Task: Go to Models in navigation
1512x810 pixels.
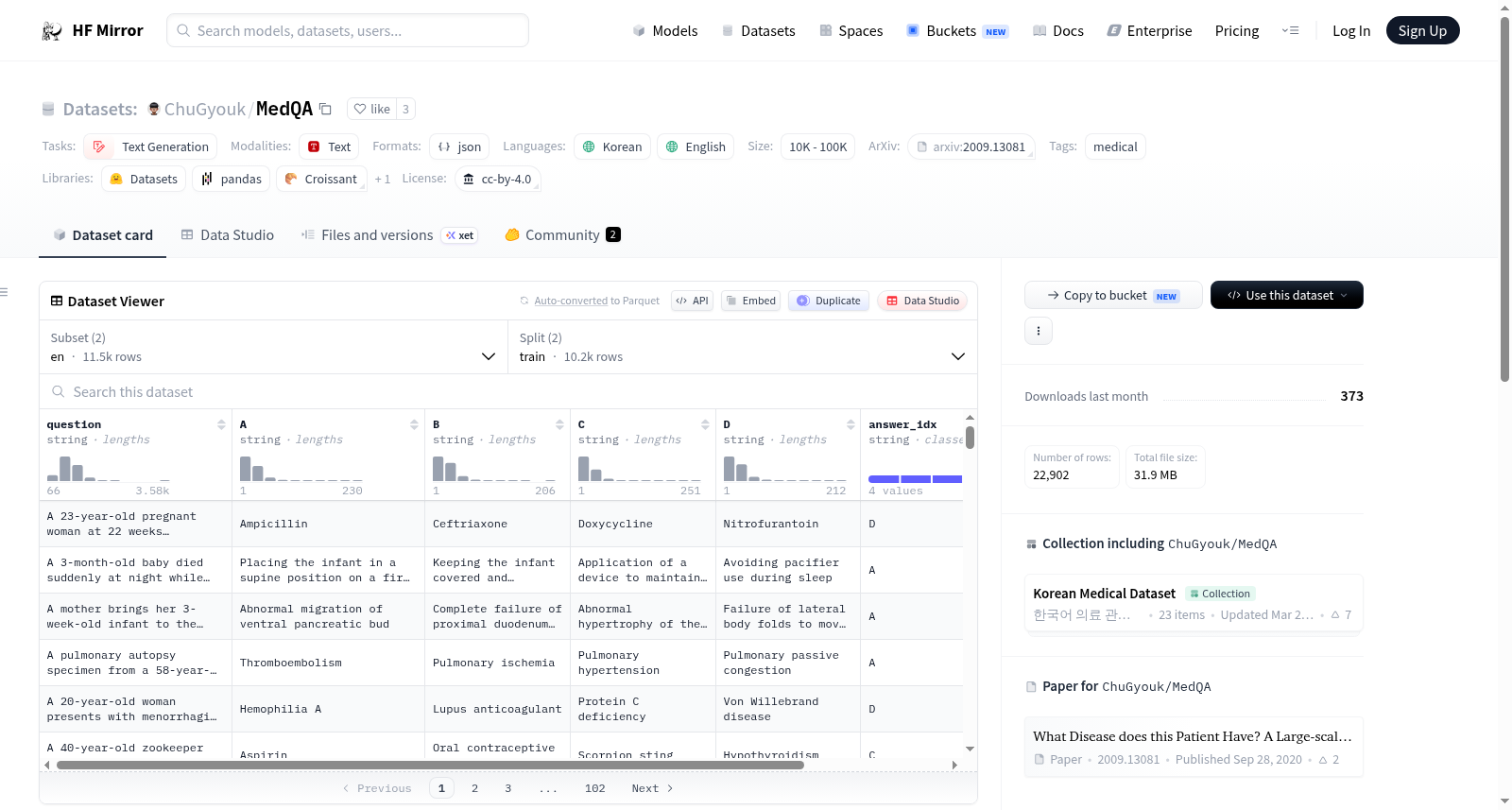Action: pyautogui.click(x=665, y=31)
